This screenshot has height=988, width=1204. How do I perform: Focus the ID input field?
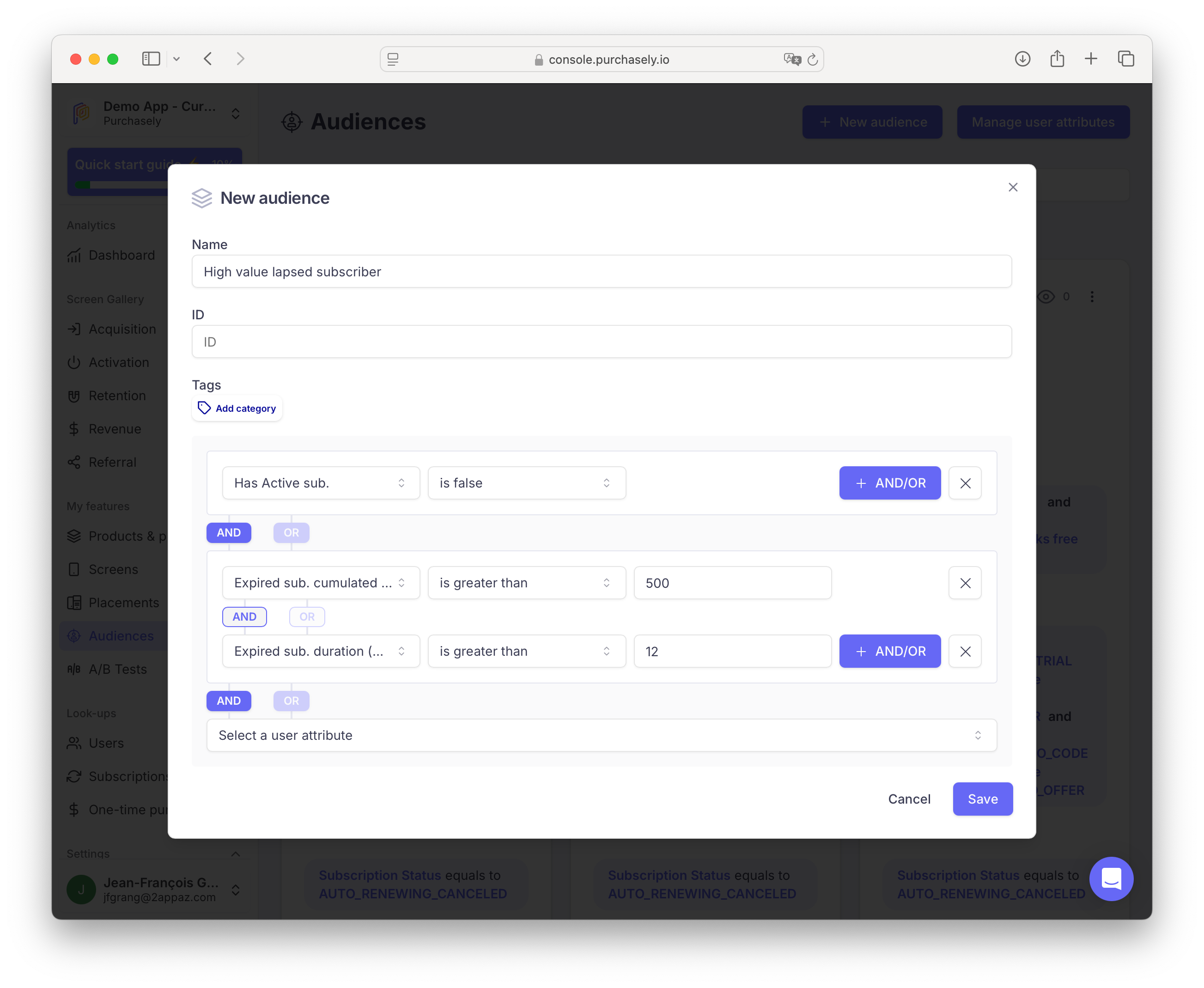(x=602, y=342)
